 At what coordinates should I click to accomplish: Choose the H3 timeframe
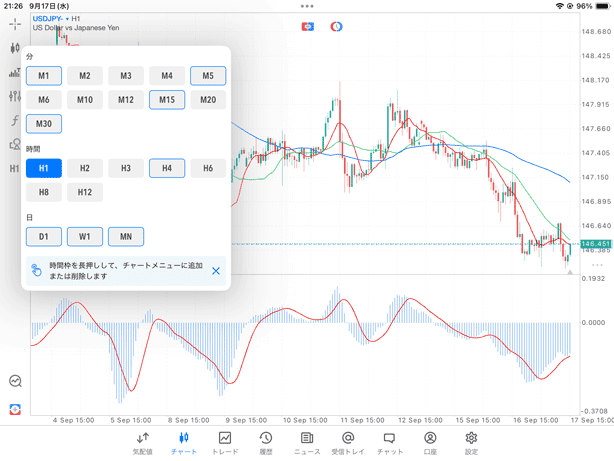tap(126, 168)
